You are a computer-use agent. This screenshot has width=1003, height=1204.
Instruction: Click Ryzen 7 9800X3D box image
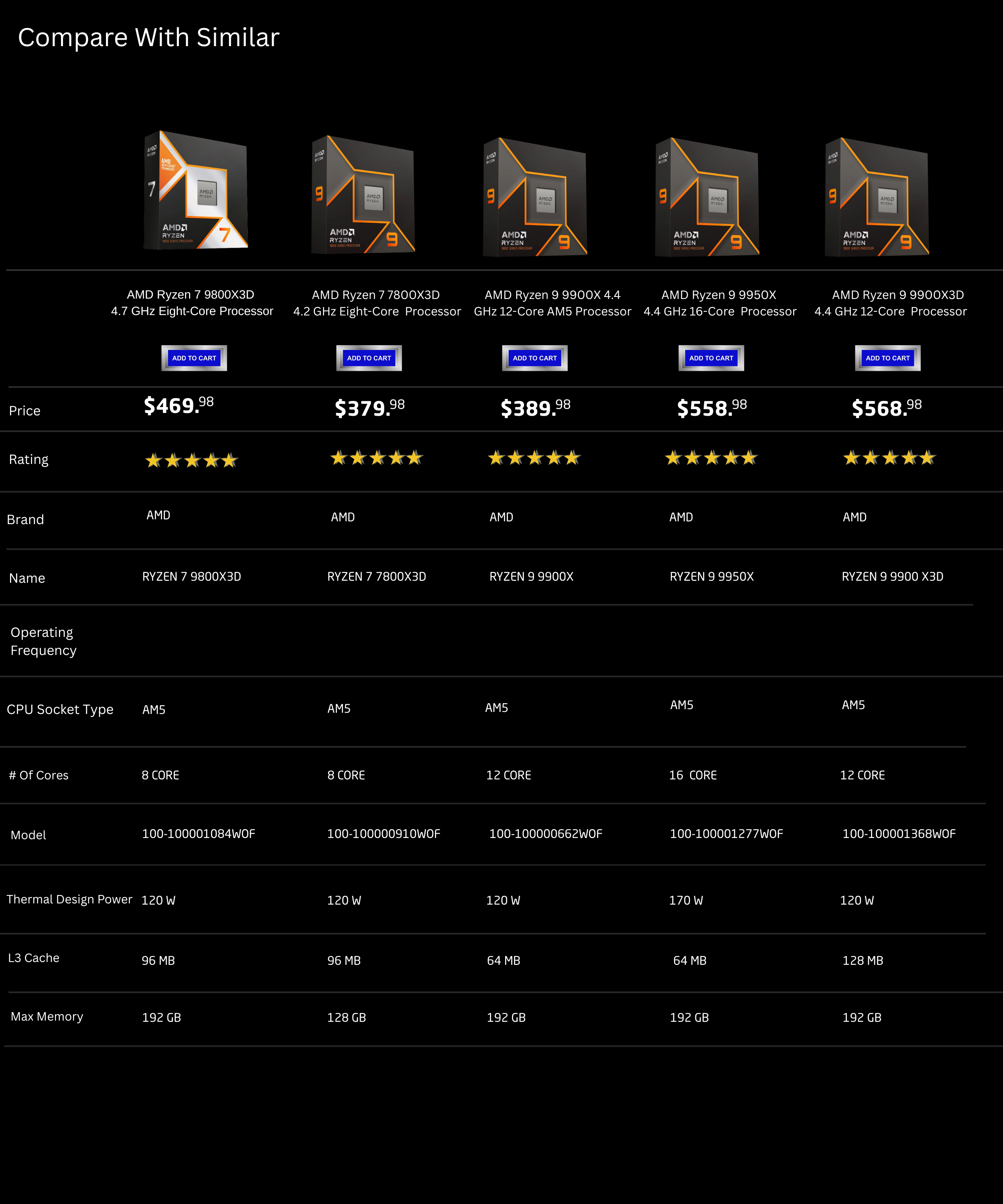point(195,190)
